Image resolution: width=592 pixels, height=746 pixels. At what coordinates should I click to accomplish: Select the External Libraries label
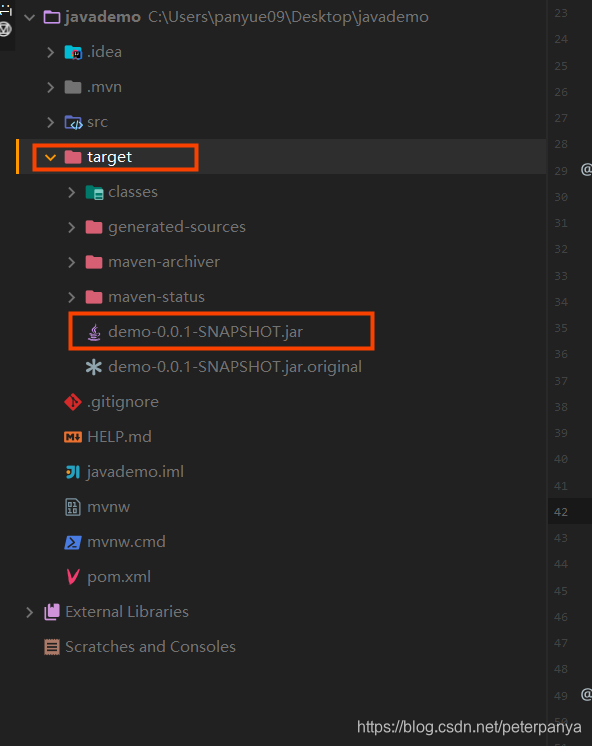point(127,612)
